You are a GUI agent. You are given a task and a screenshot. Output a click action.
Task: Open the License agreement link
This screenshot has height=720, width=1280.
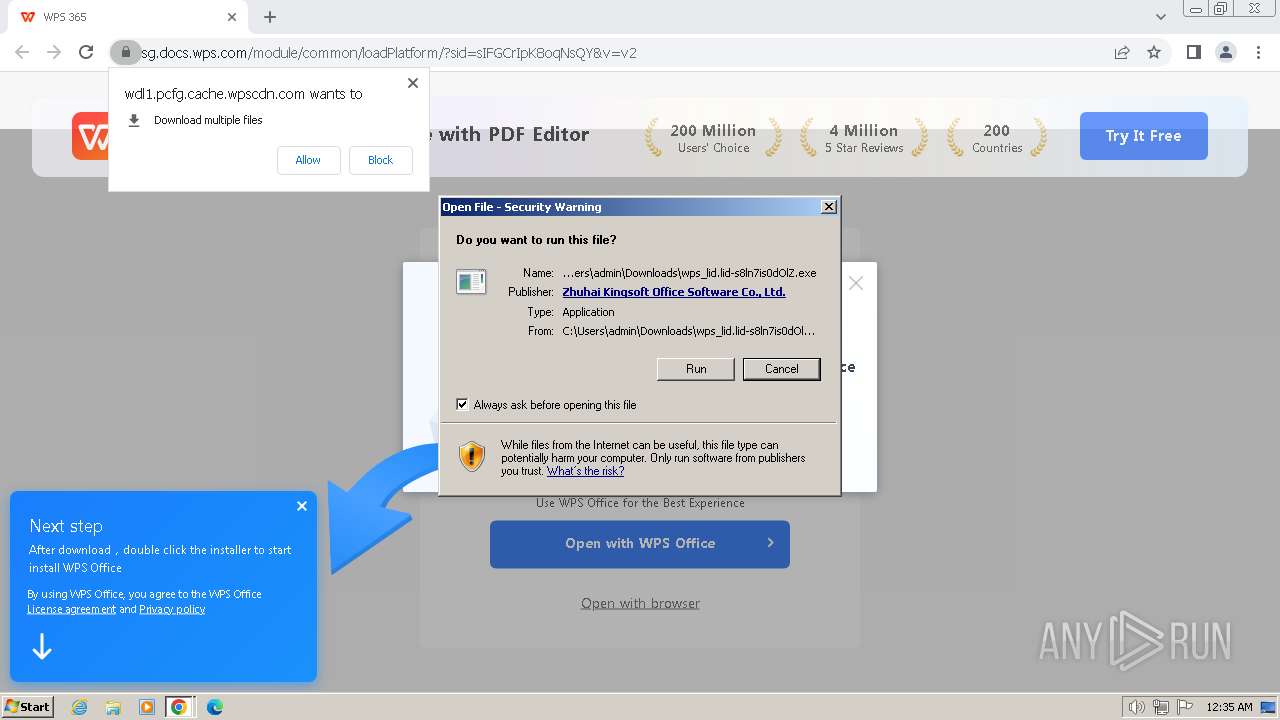(71, 609)
